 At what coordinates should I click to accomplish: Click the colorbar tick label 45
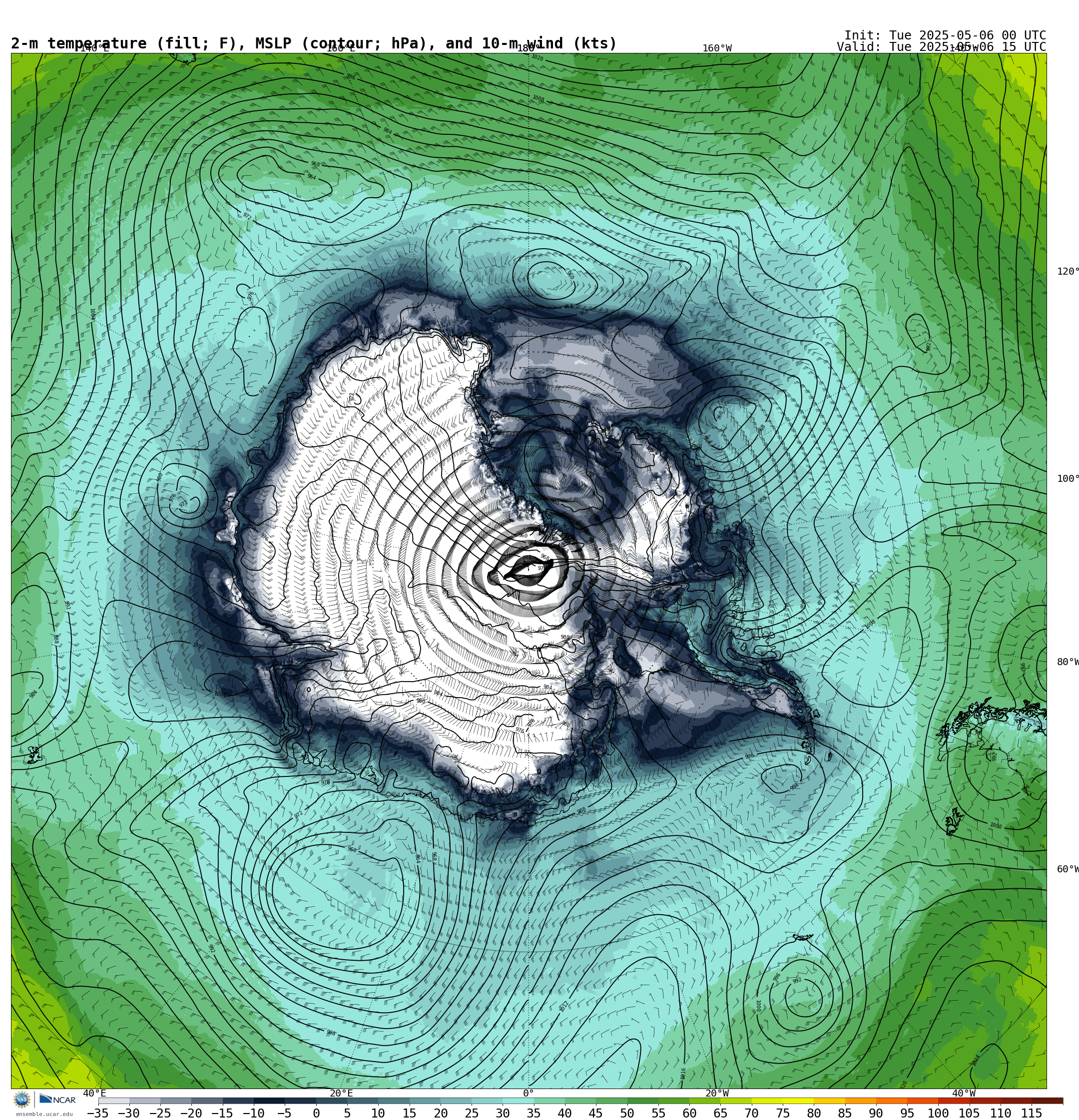coord(596,1113)
